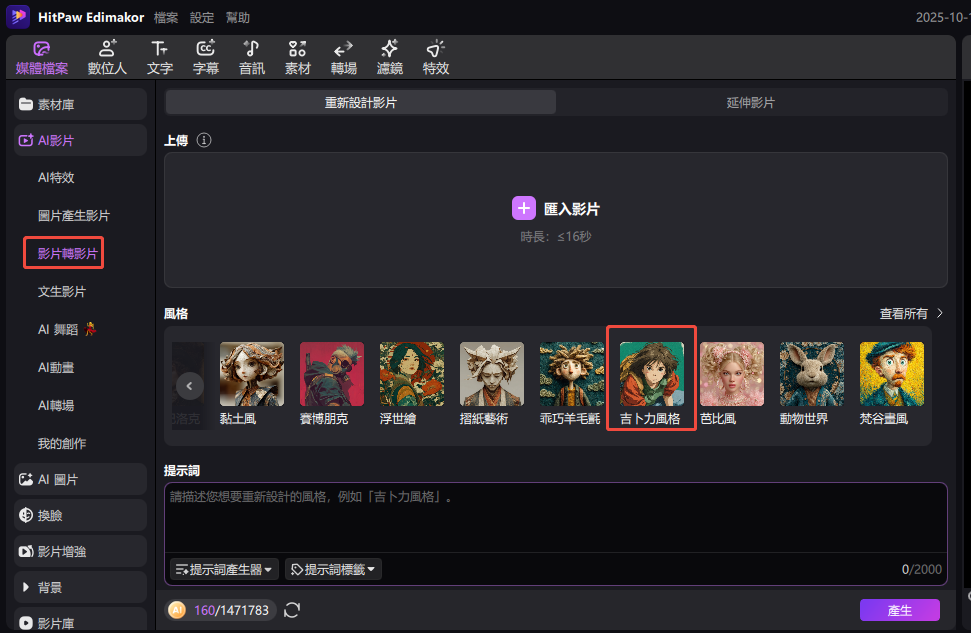Open the 字幕 subtitles panel

coord(206,57)
